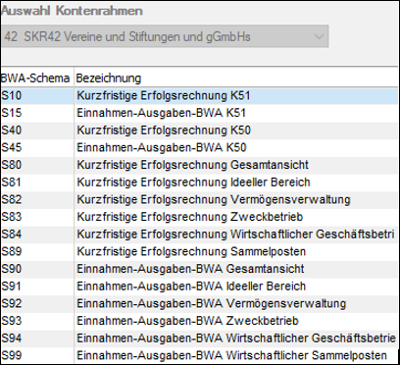This screenshot has width=400, height=365.
Task: Click schema code S15 cell
Action: pos(37,113)
